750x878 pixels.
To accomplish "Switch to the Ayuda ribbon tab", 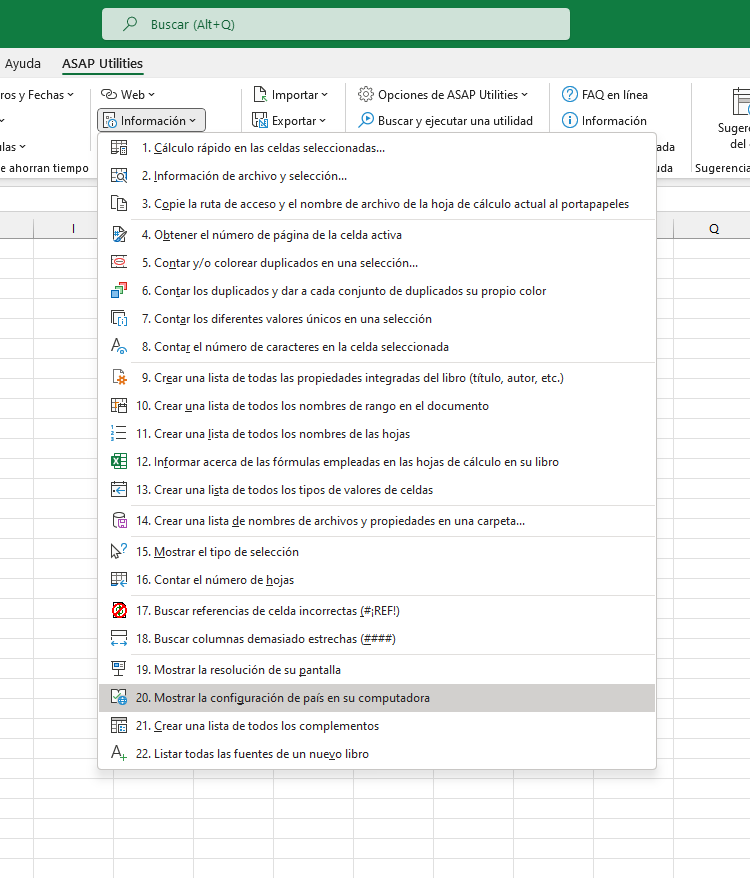I will click(22, 63).
